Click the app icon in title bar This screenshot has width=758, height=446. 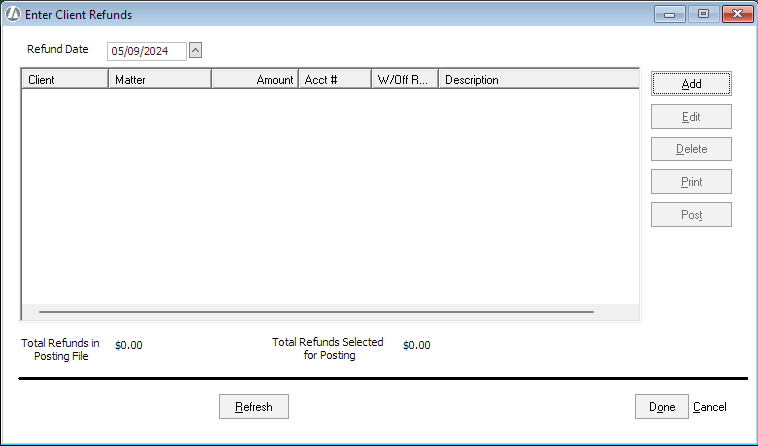click(x=13, y=14)
